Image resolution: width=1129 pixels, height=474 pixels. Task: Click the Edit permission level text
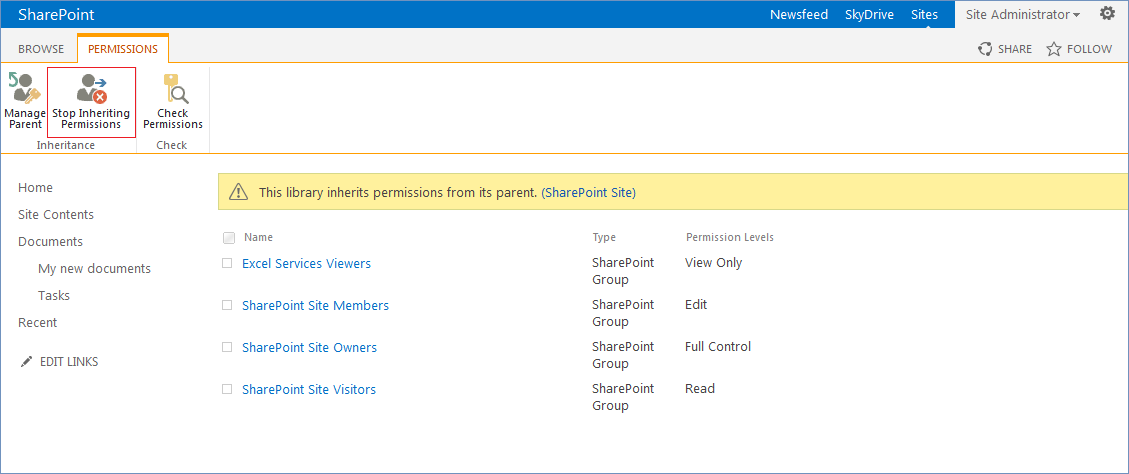point(696,304)
